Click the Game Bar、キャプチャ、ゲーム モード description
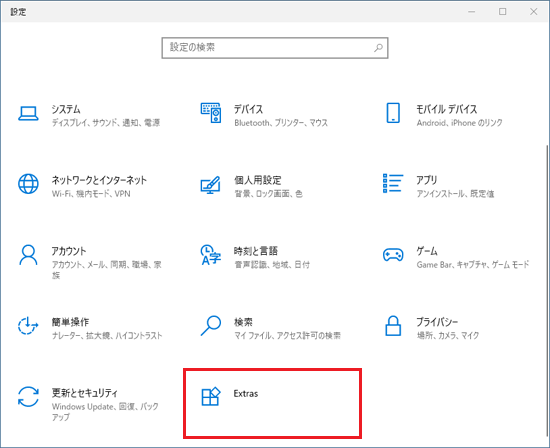 click(x=473, y=265)
